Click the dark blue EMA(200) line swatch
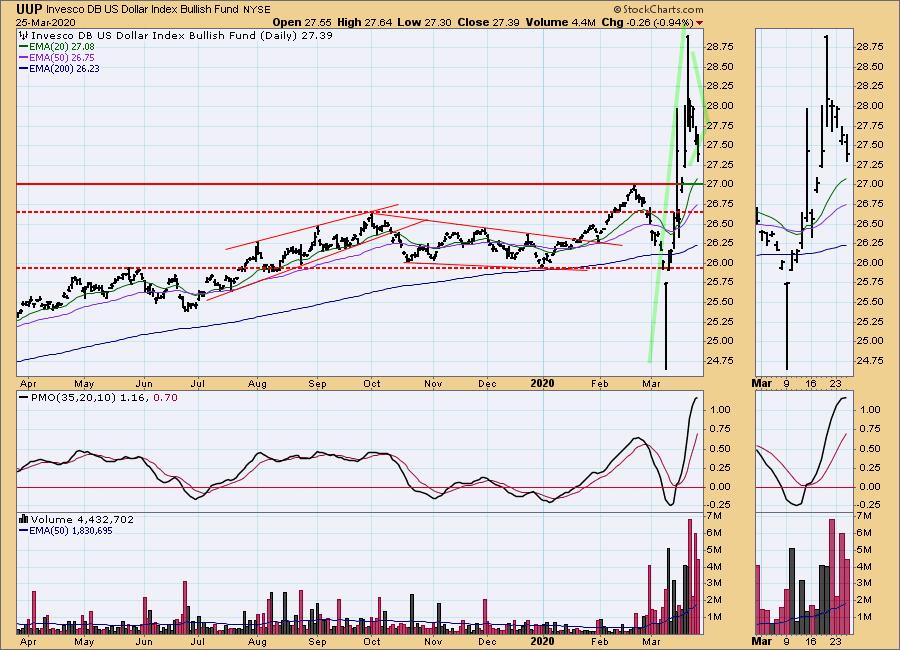 (24, 68)
